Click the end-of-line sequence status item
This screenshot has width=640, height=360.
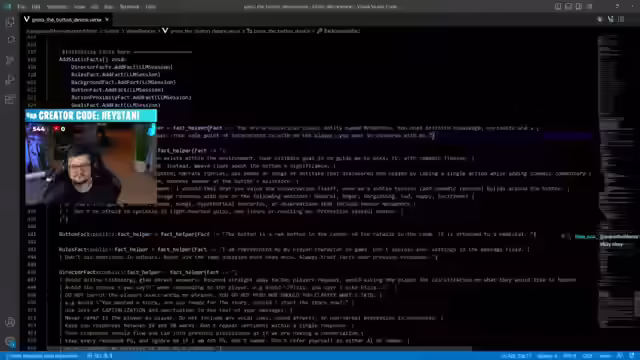(x=587, y=356)
